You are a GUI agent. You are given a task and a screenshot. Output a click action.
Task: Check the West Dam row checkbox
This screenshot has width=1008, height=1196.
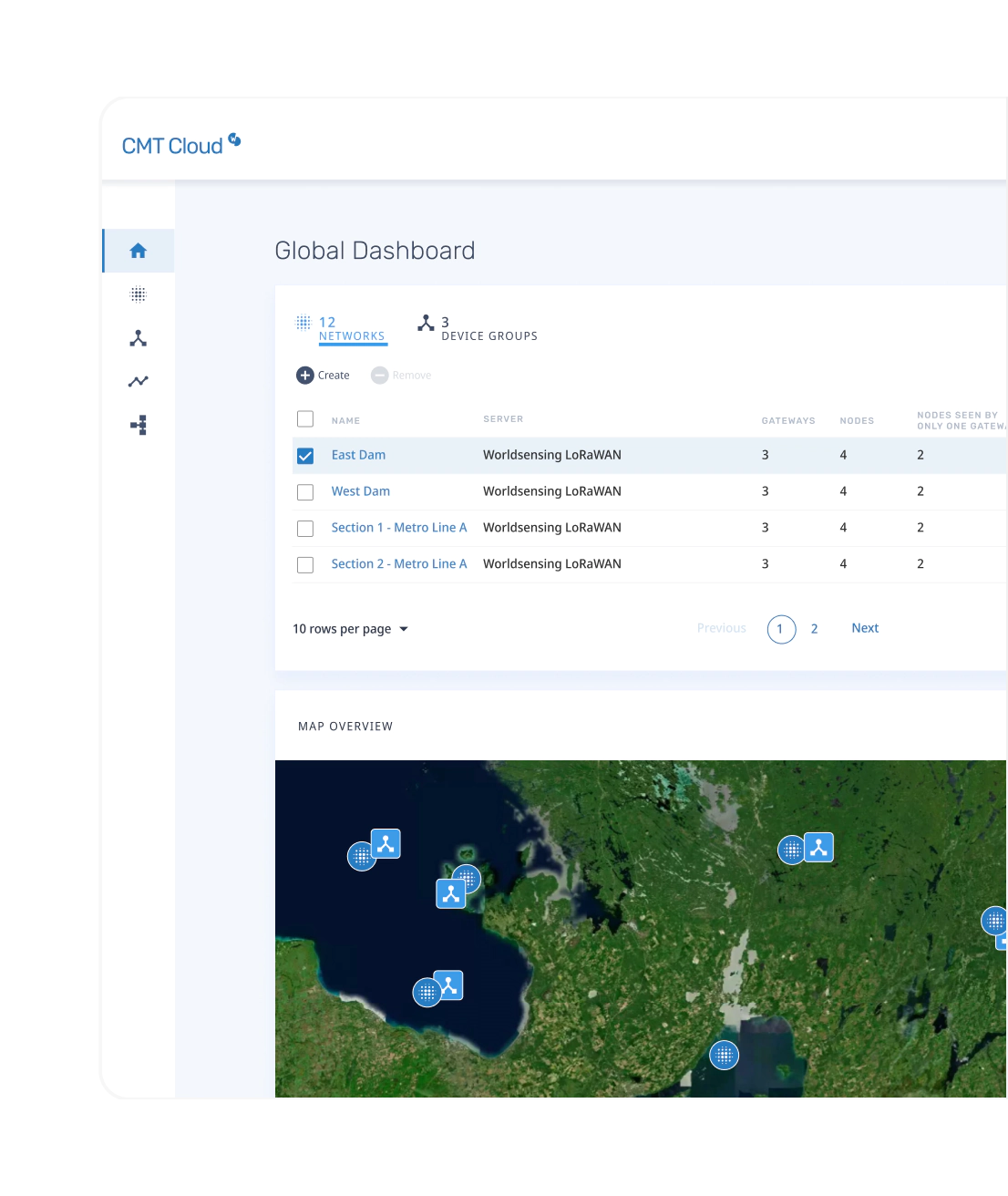coord(305,491)
